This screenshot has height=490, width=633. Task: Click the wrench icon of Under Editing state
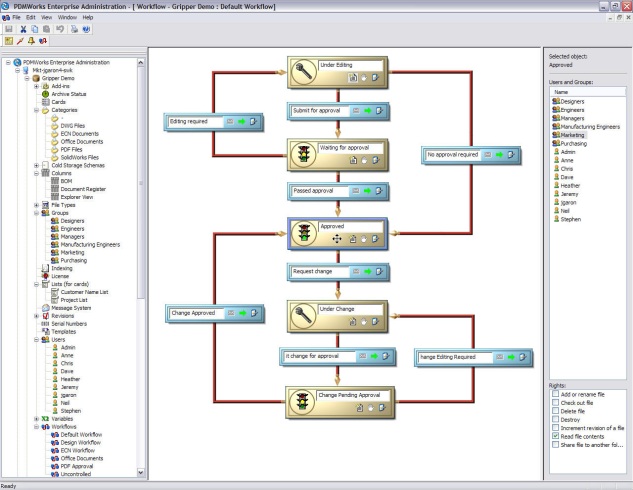(304, 72)
